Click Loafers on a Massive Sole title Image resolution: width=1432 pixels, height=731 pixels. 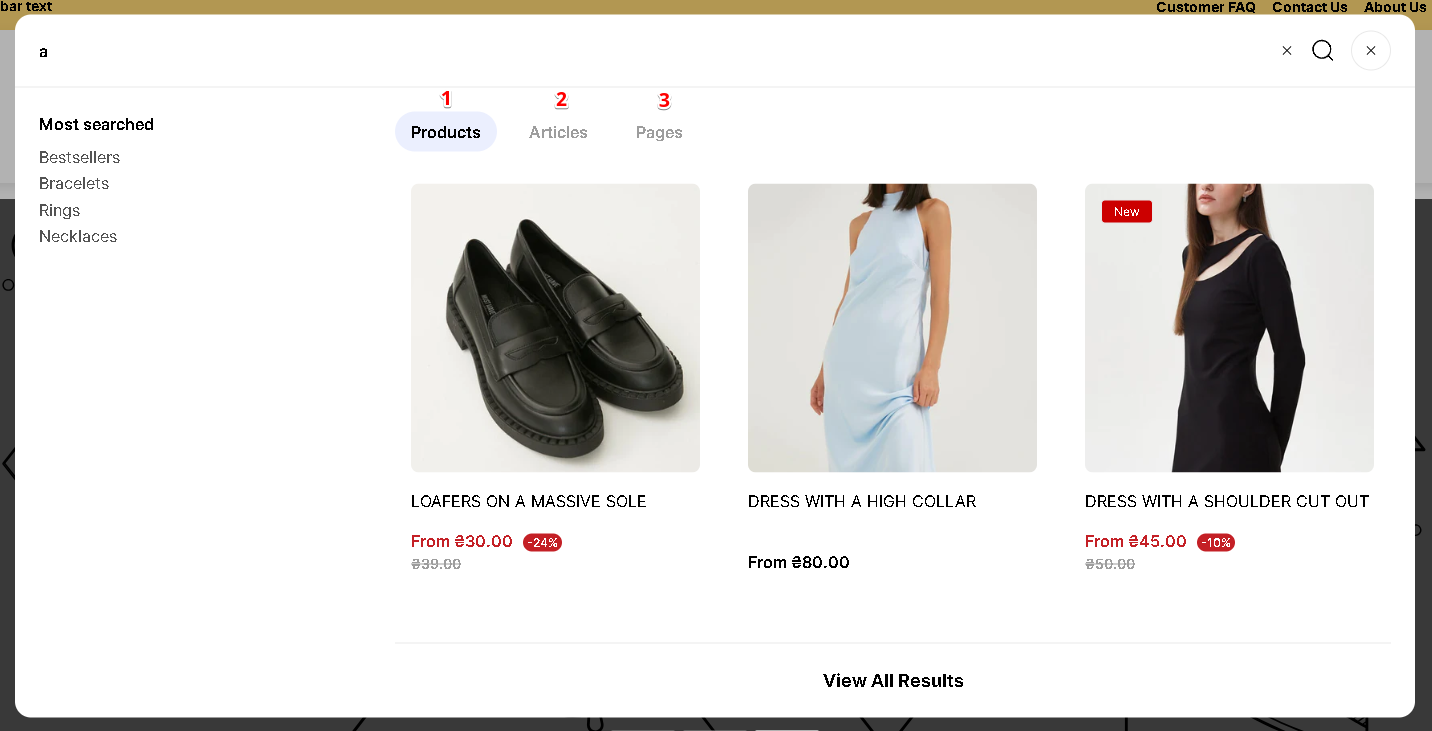[528, 501]
